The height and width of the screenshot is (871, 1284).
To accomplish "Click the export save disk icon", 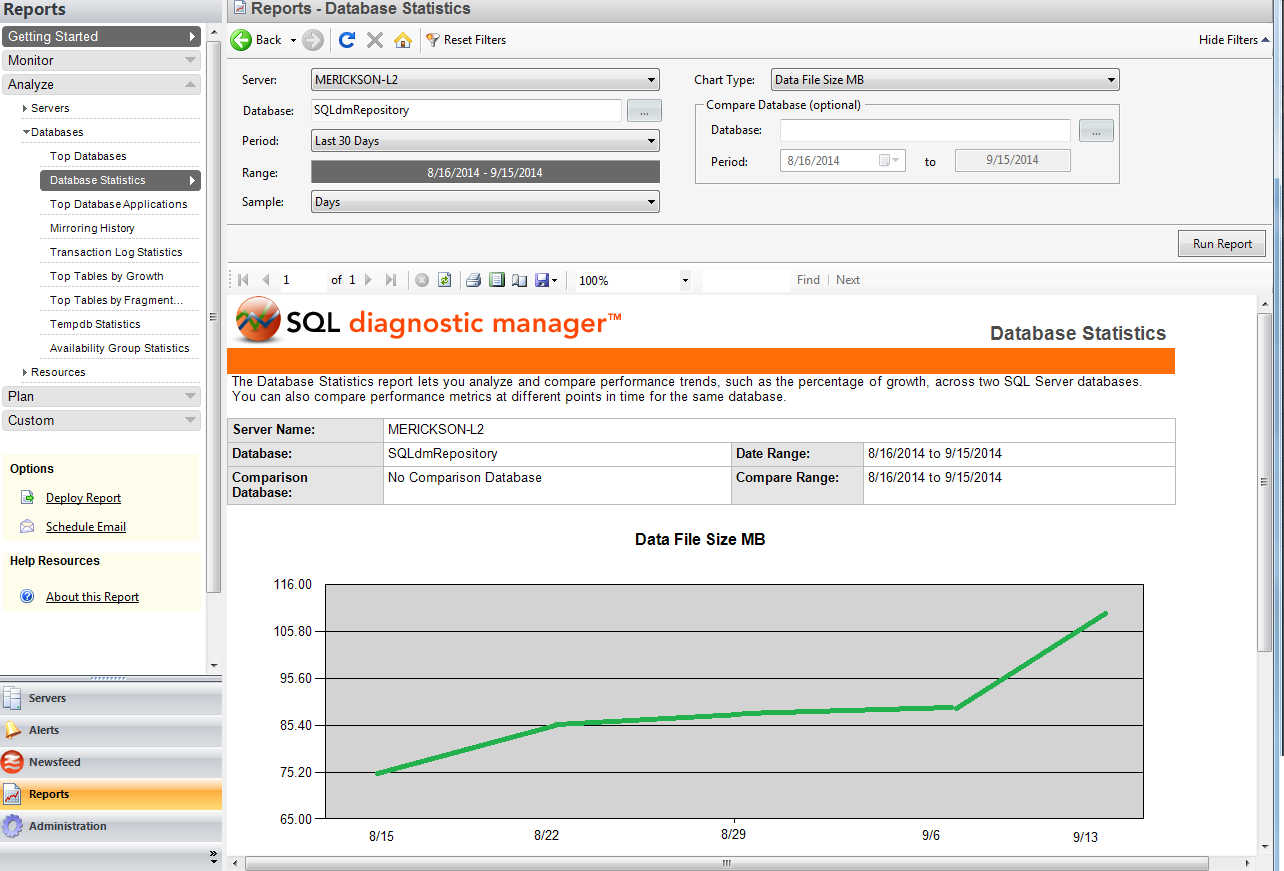I will click(542, 280).
